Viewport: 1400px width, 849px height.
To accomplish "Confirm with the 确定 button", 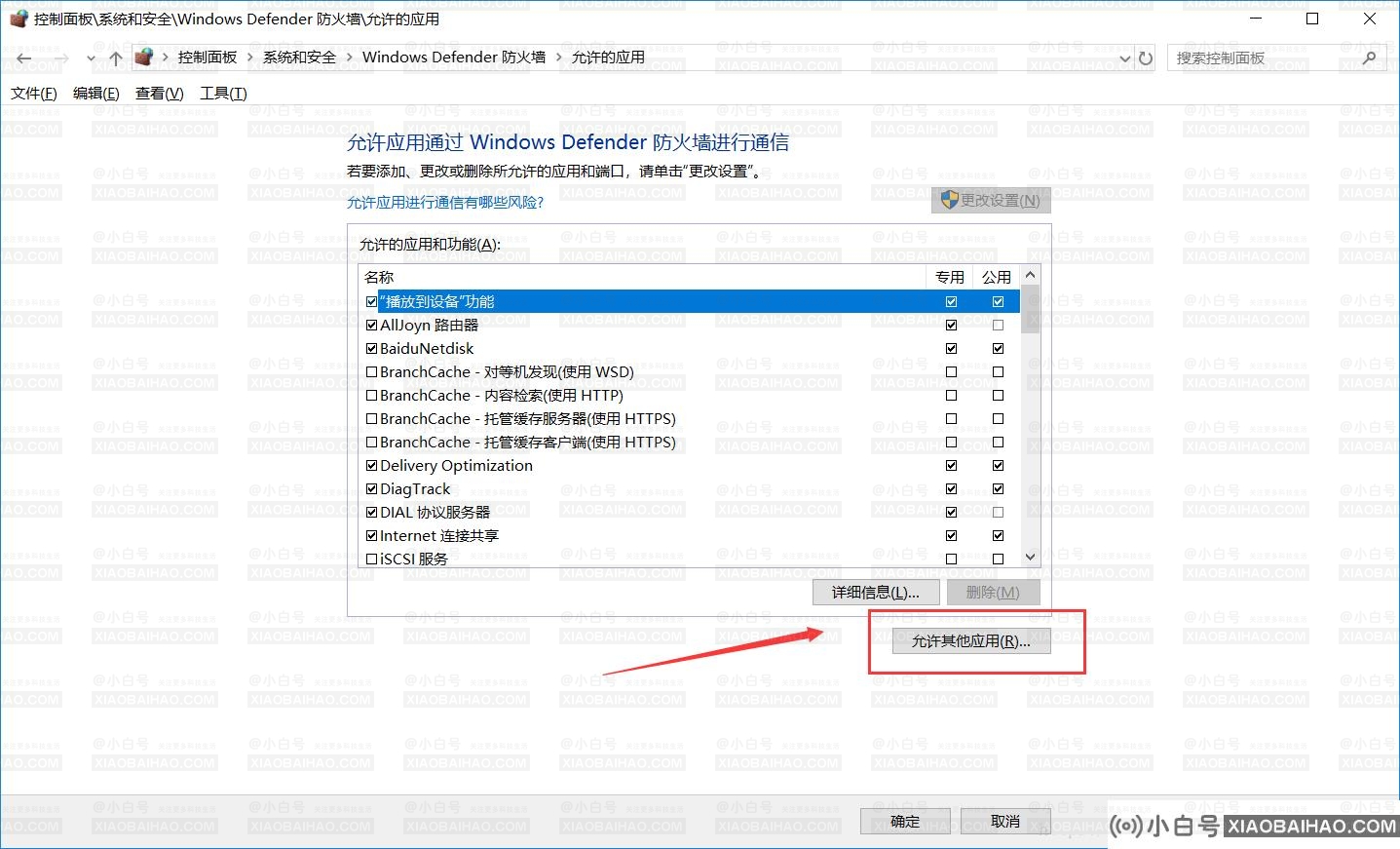I will [905, 822].
